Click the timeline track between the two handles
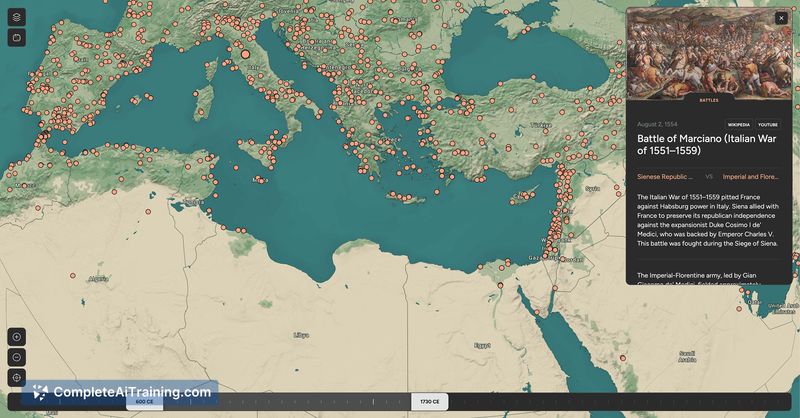800x418 pixels. tap(290, 401)
